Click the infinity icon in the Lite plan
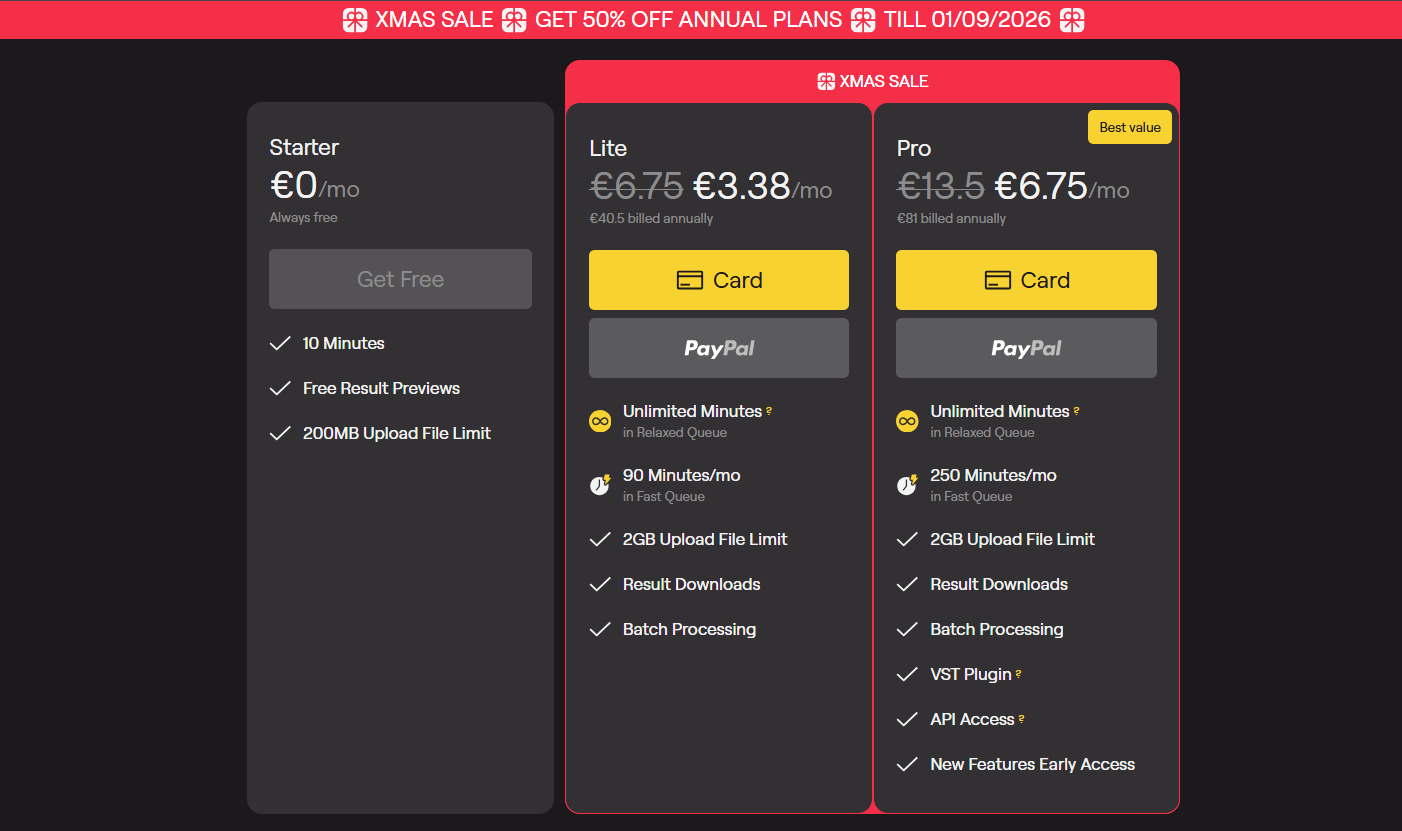 [600, 421]
